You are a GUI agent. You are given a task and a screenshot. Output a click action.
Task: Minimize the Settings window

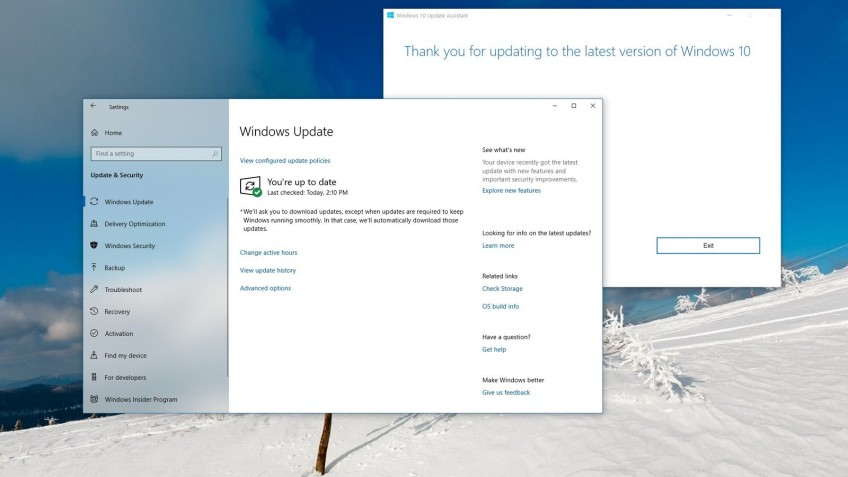pos(555,105)
